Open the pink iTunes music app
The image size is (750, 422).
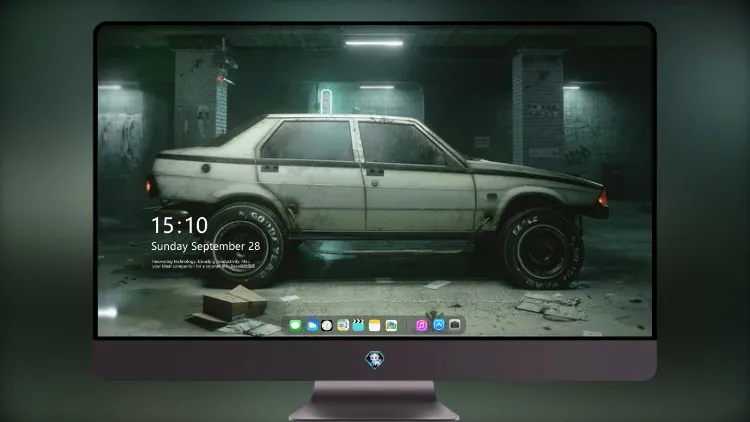(421, 326)
